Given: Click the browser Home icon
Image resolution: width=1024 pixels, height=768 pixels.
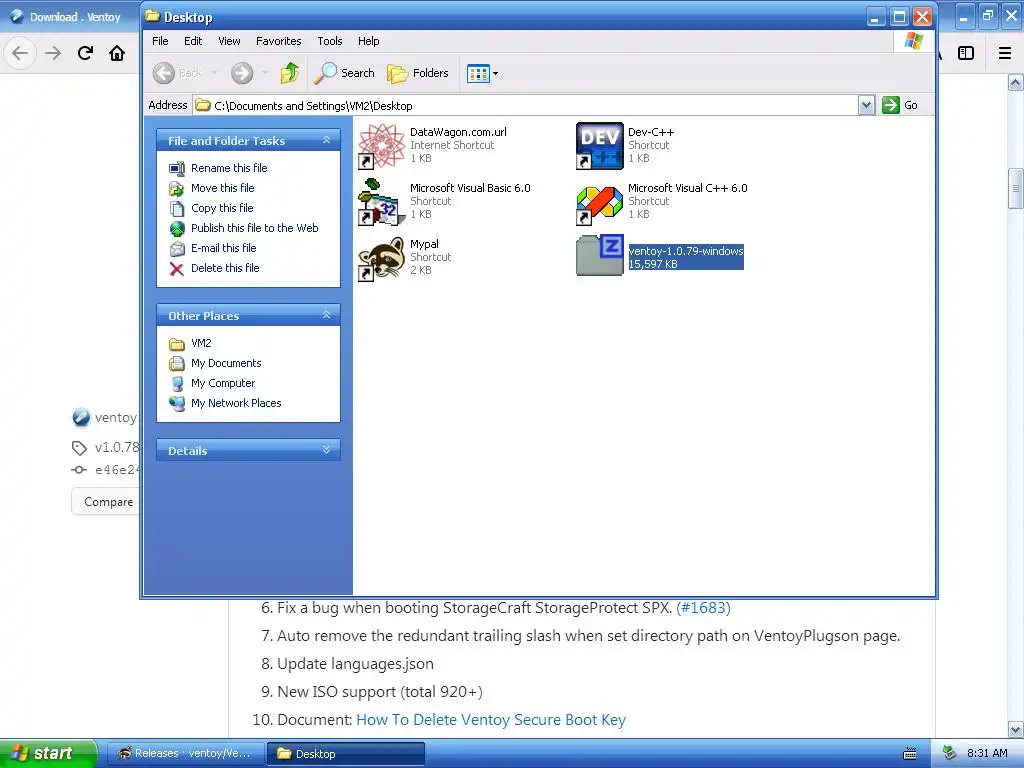Looking at the screenshot, I should [117, 53].
